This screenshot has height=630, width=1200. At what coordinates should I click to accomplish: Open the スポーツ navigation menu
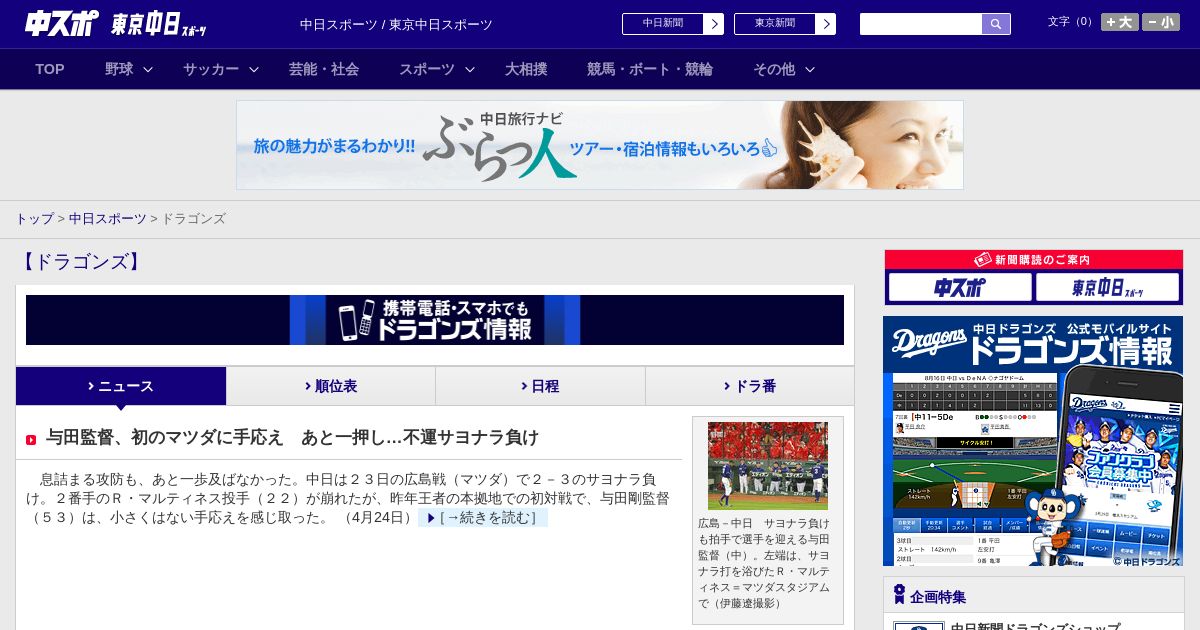[x=427, y=69]
